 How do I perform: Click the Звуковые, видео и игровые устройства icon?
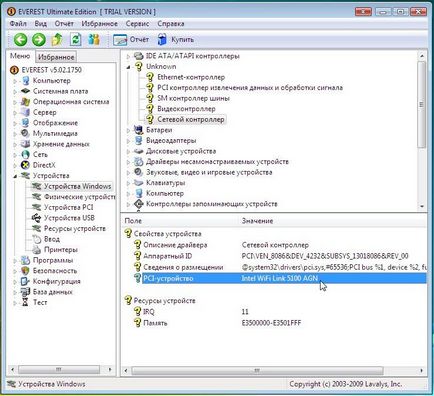coord(139,172)
